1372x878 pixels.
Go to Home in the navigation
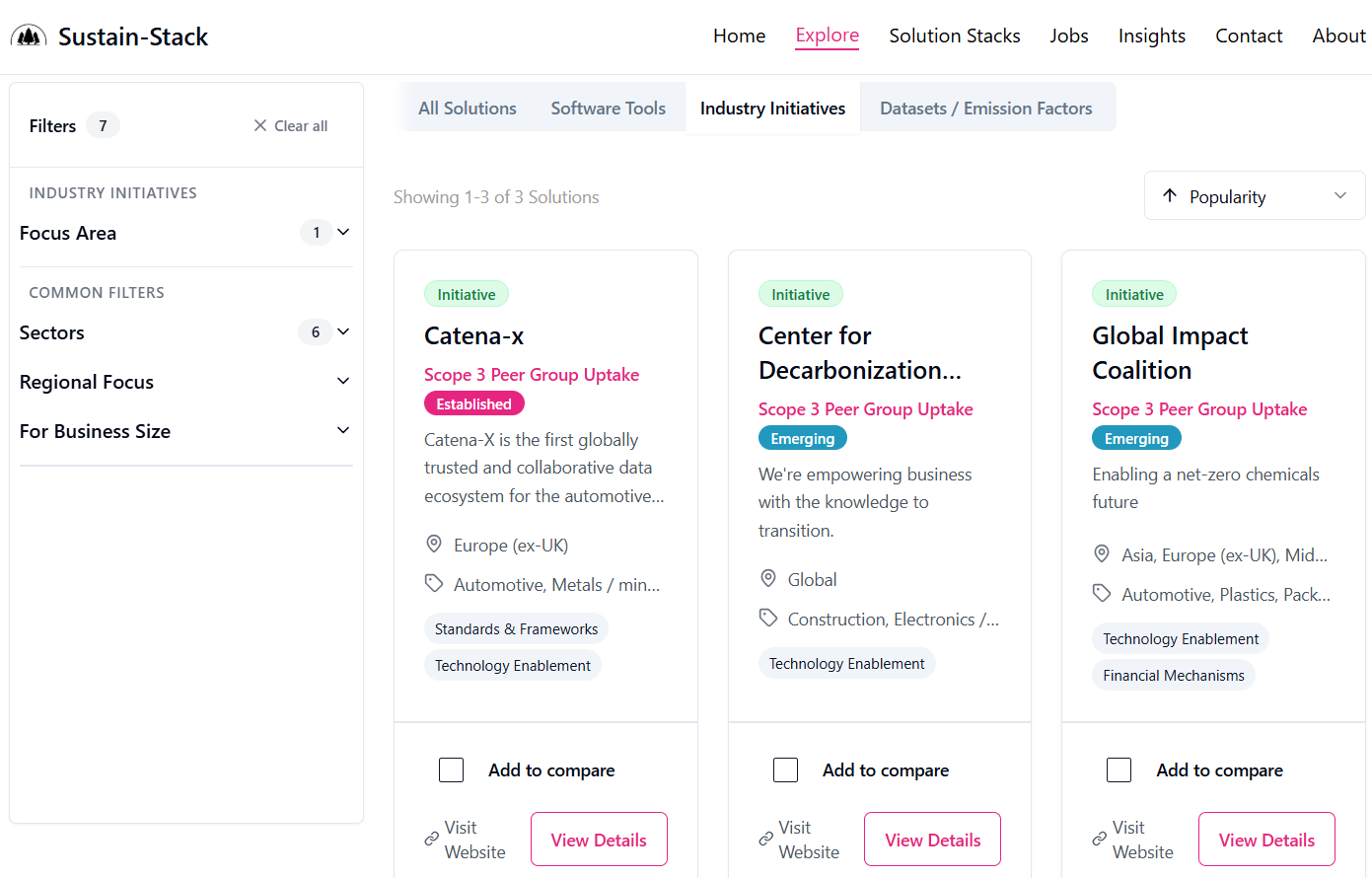pos(739,37)
